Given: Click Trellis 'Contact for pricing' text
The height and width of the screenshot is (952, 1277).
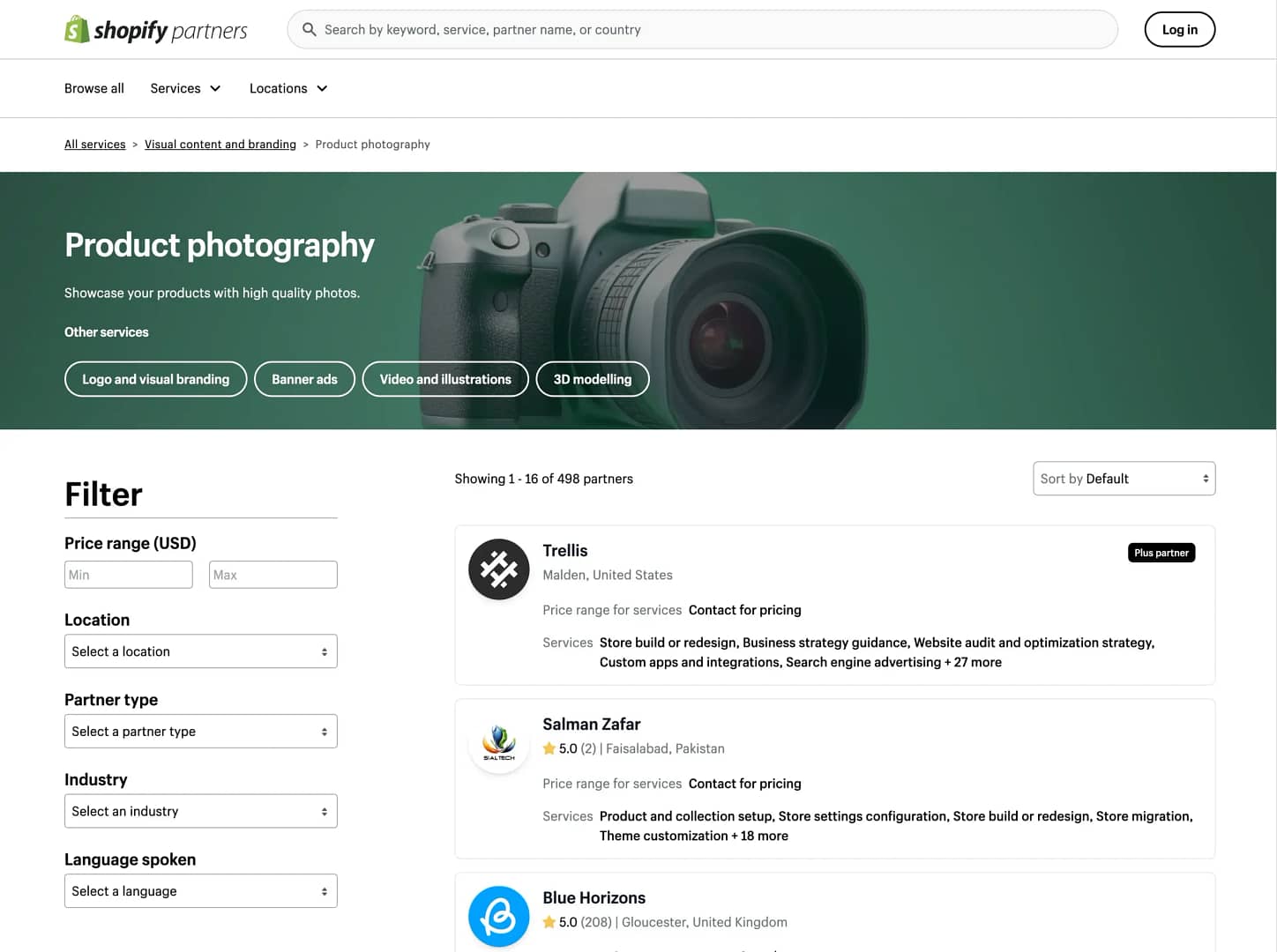Looking at the screenshot, I should pos(745,610).
